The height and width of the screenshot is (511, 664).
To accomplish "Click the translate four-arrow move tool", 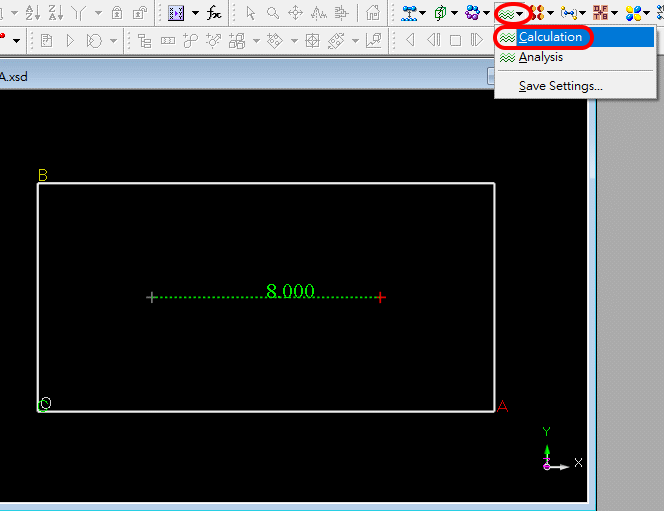I will (x=295, y=13).
